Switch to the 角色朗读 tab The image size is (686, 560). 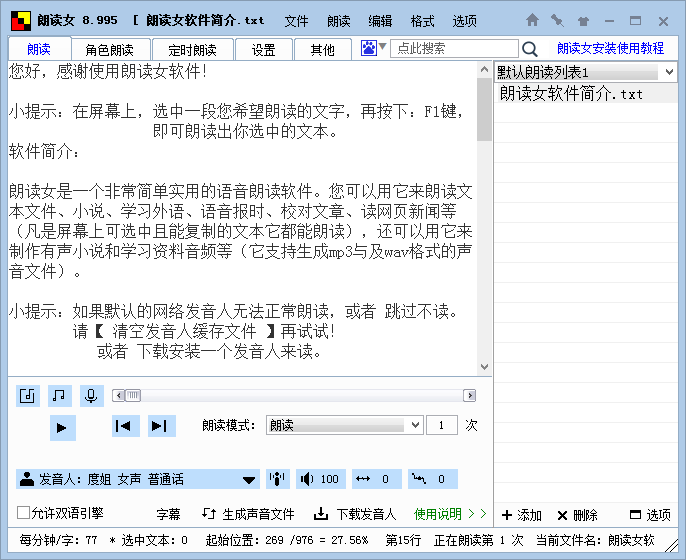point(110,49)
